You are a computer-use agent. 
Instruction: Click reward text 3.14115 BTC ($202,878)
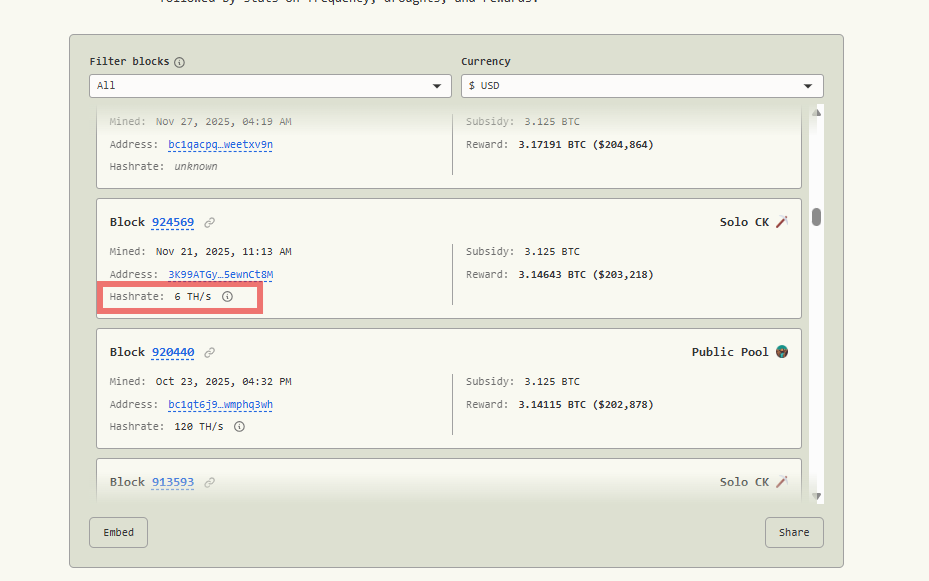pos(586,405)
